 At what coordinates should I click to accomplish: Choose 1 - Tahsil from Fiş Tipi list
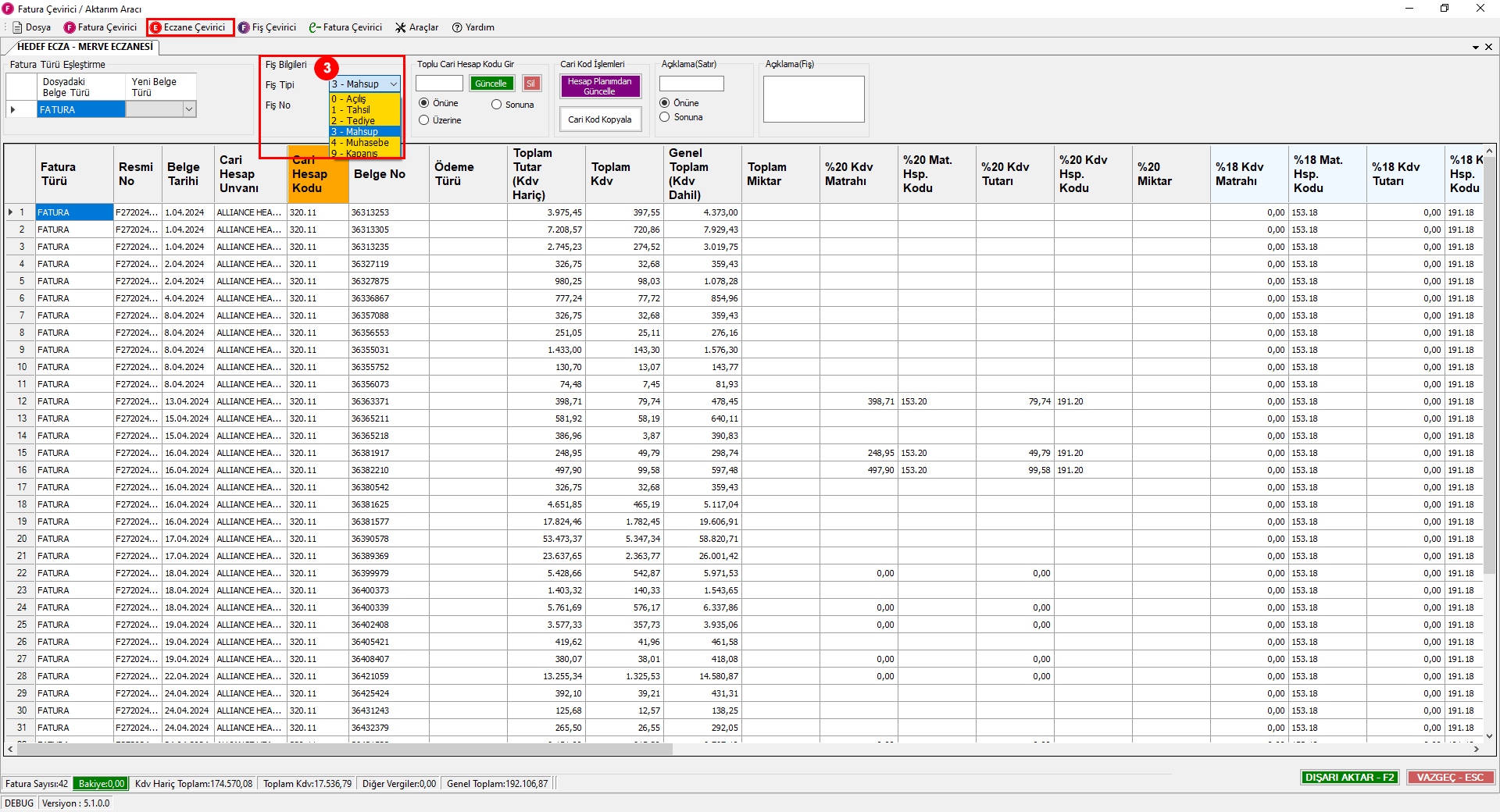point(364,110)
